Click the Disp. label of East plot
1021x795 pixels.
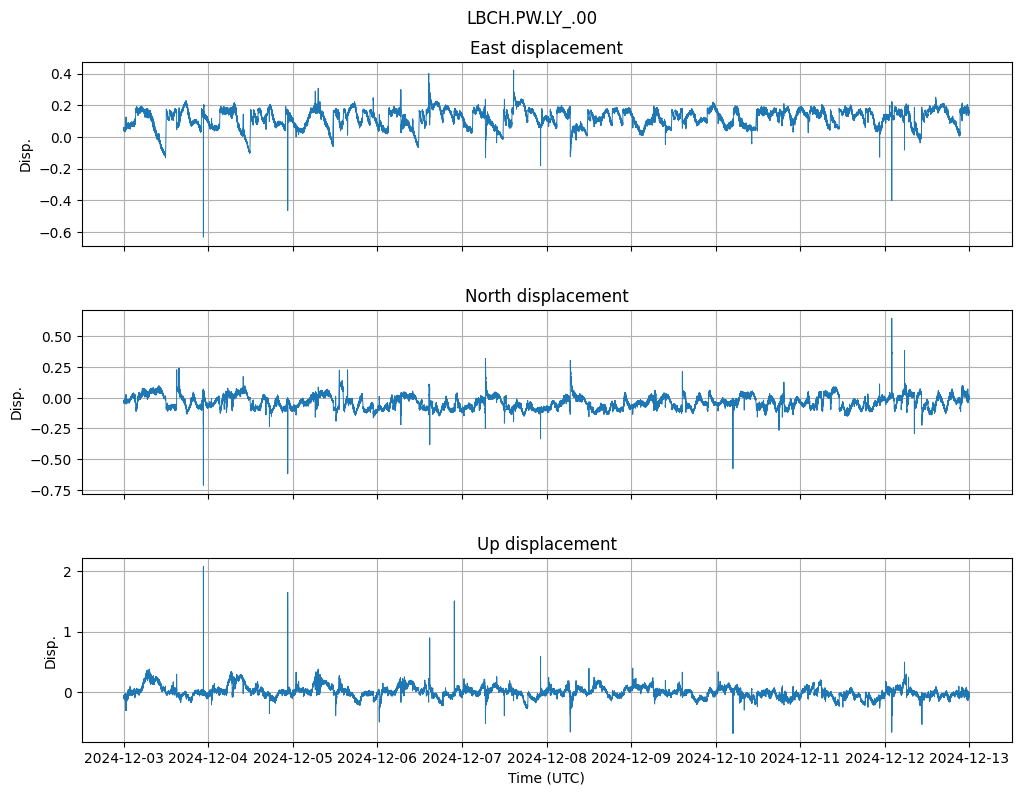coord(26,154)
